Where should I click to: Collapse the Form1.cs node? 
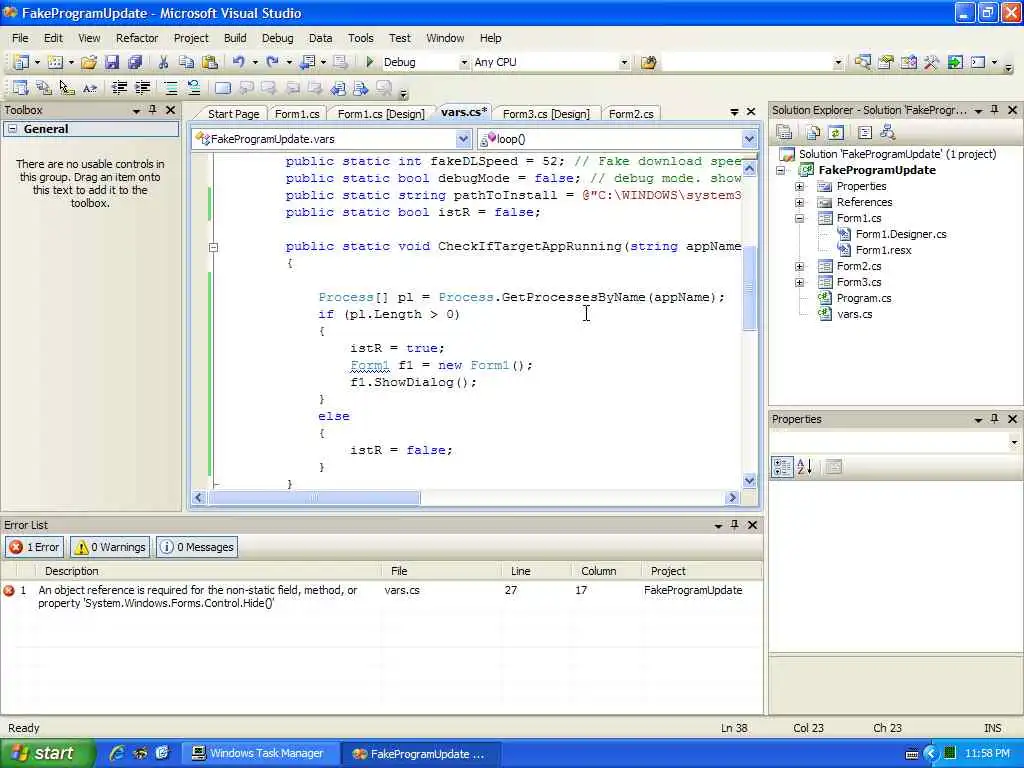click(x=799, y=219)
